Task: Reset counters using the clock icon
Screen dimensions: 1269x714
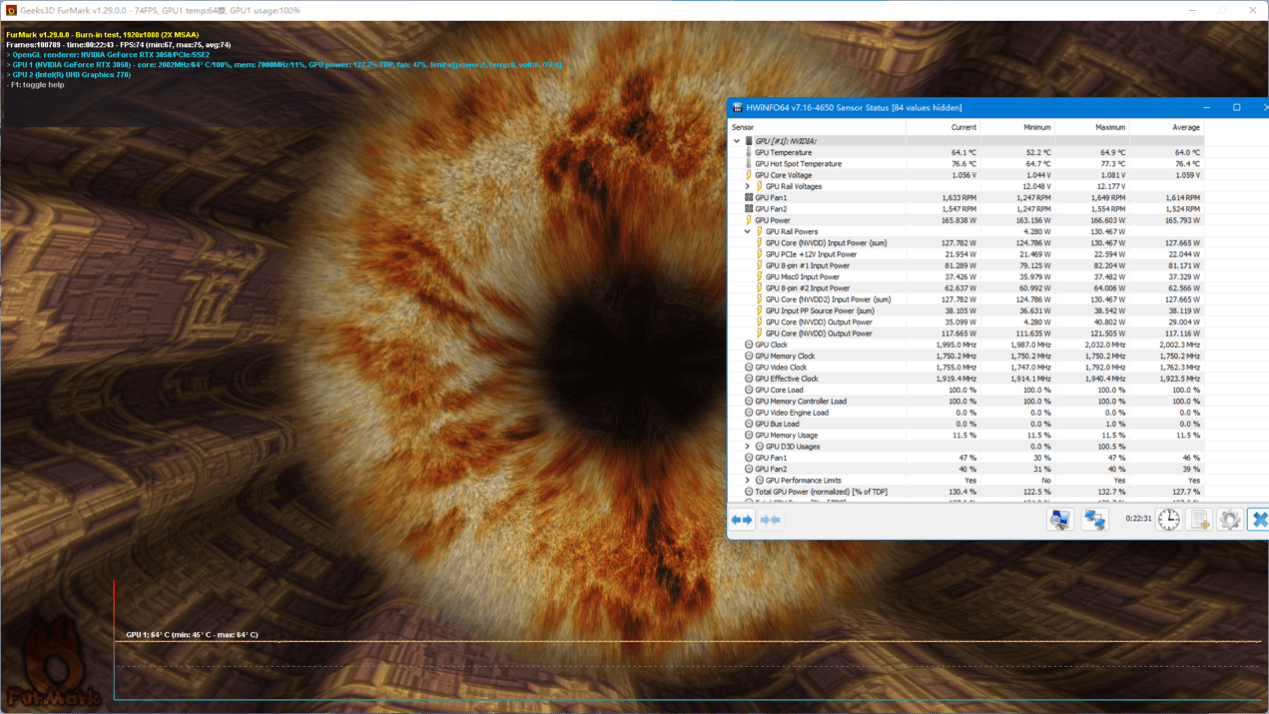Action: coord(1167,519)
